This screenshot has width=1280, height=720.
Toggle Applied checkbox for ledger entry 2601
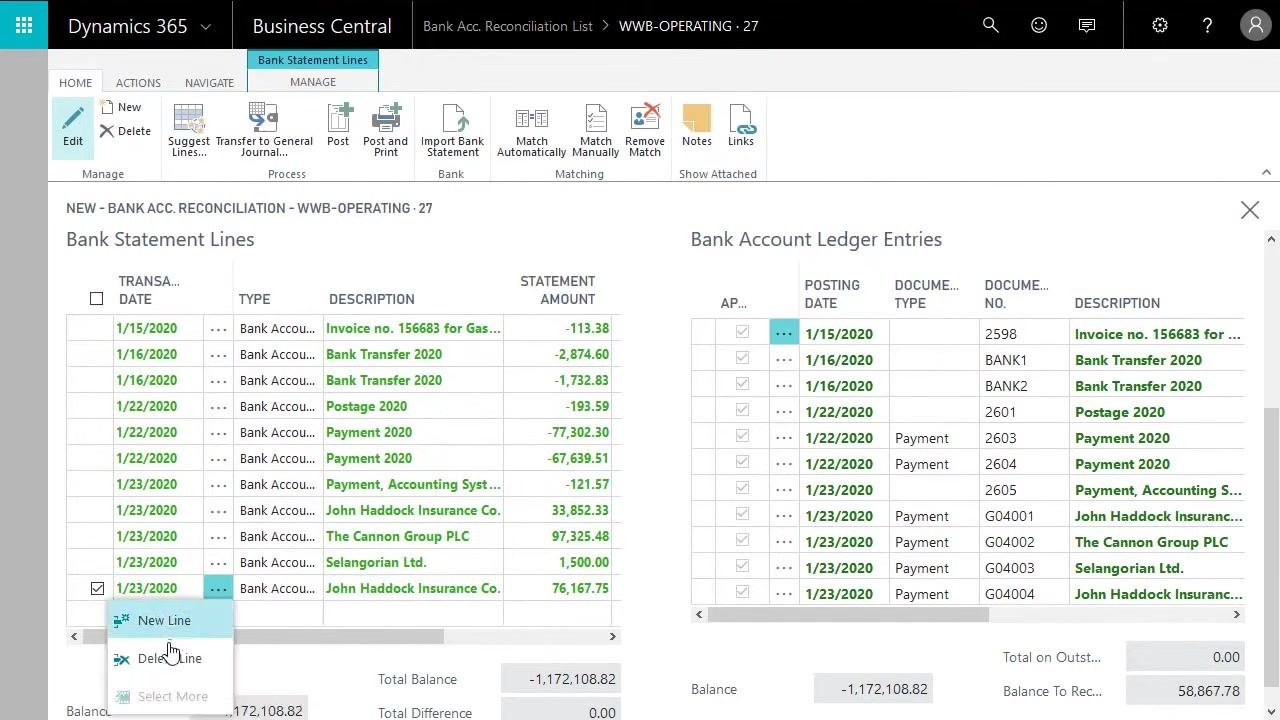[x=742, y=410]
